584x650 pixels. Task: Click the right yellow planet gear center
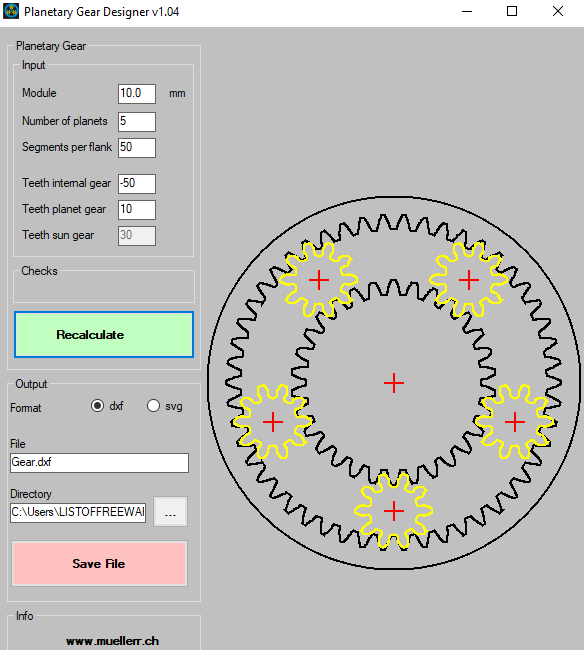[515, 422]
